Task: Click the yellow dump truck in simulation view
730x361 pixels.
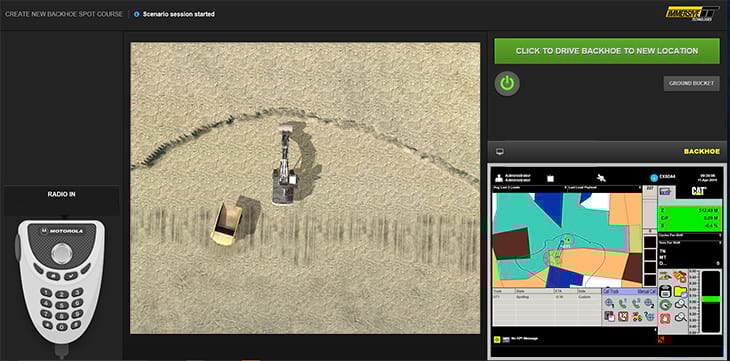Action: pos(227,223)
